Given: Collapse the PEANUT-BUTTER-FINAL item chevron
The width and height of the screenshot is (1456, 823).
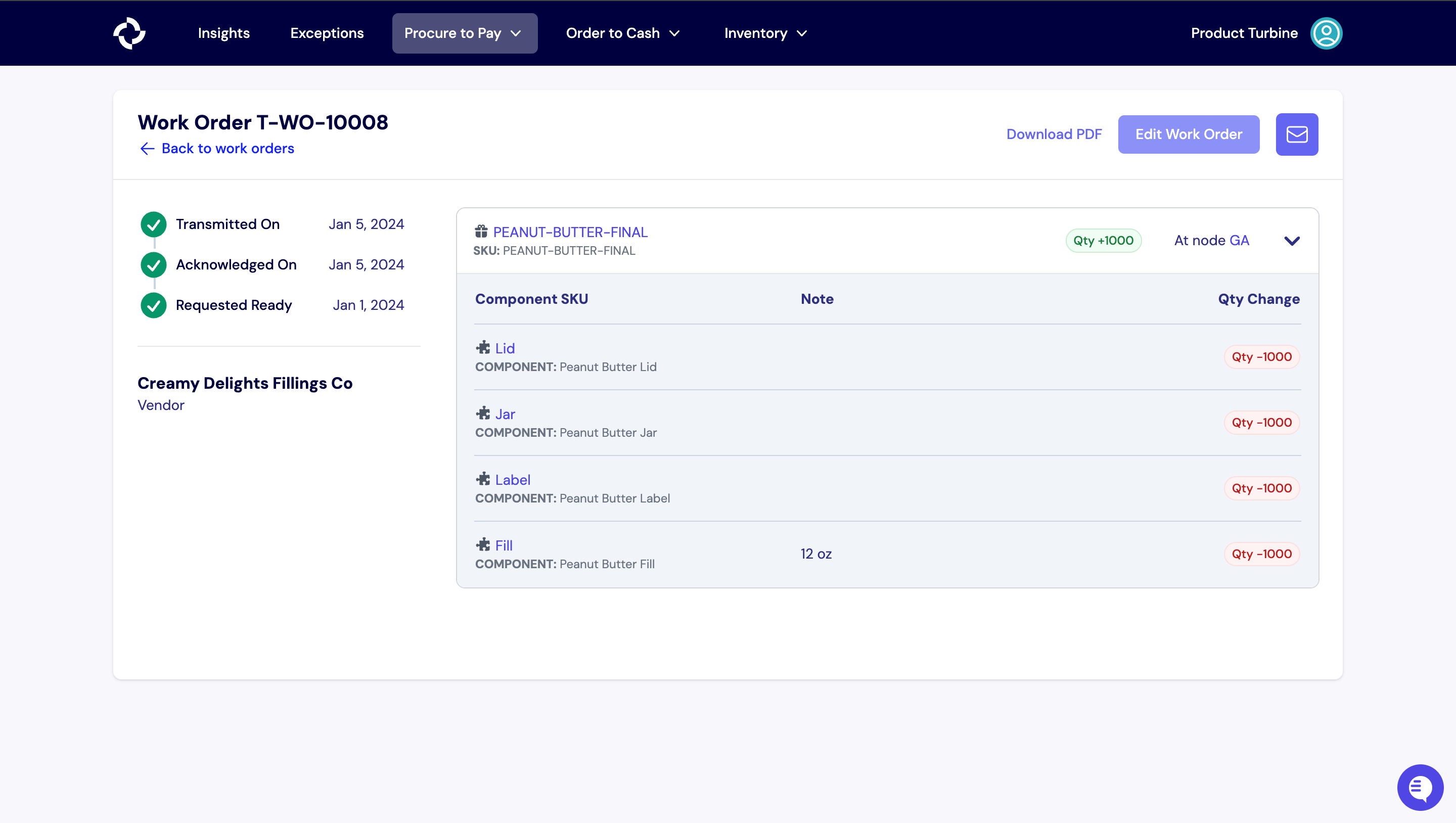Looking at the screenshot, I should point(1292,241).
